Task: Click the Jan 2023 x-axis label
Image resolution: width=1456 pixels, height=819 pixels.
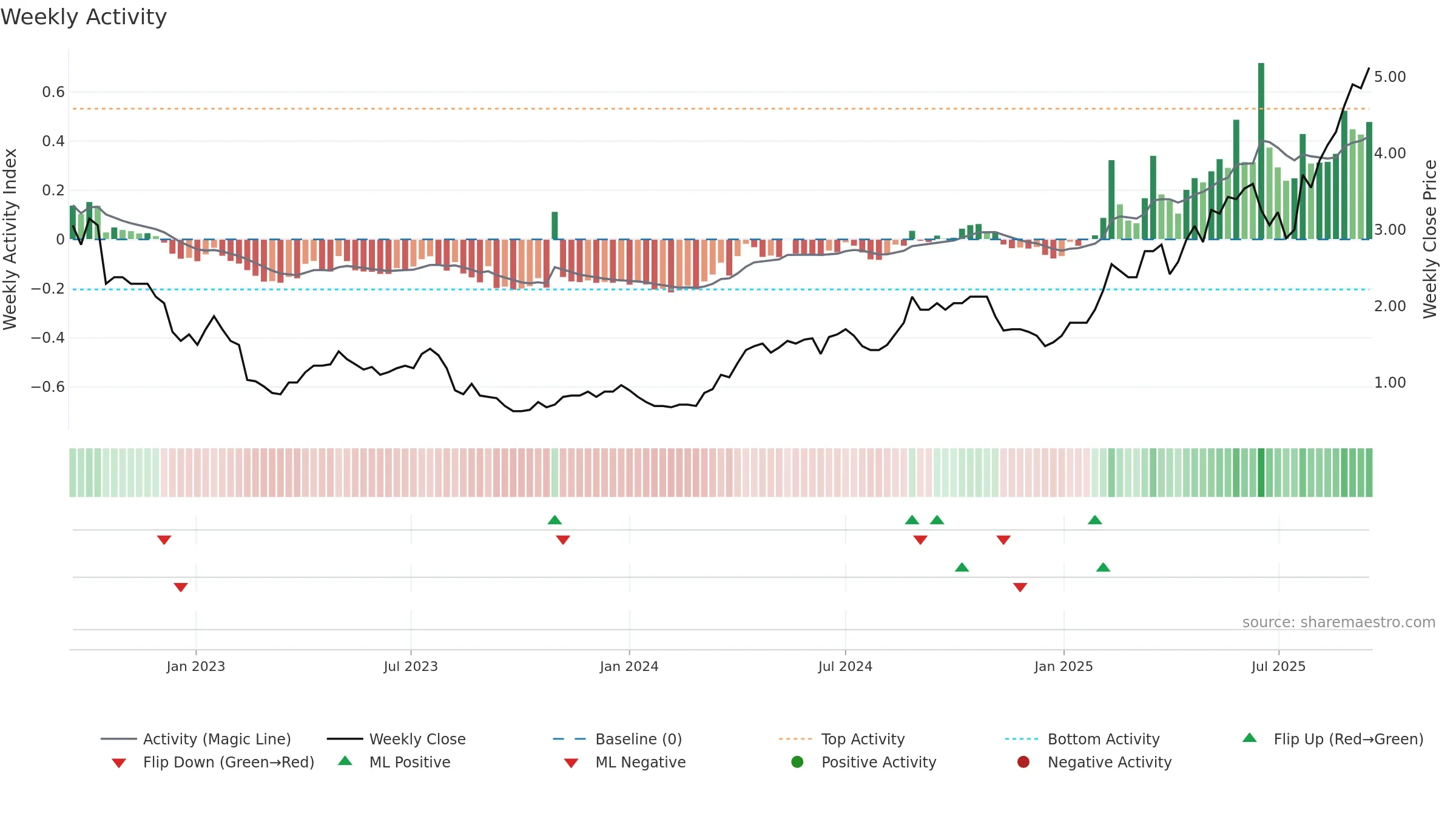Action: click(x=196, y=666)
